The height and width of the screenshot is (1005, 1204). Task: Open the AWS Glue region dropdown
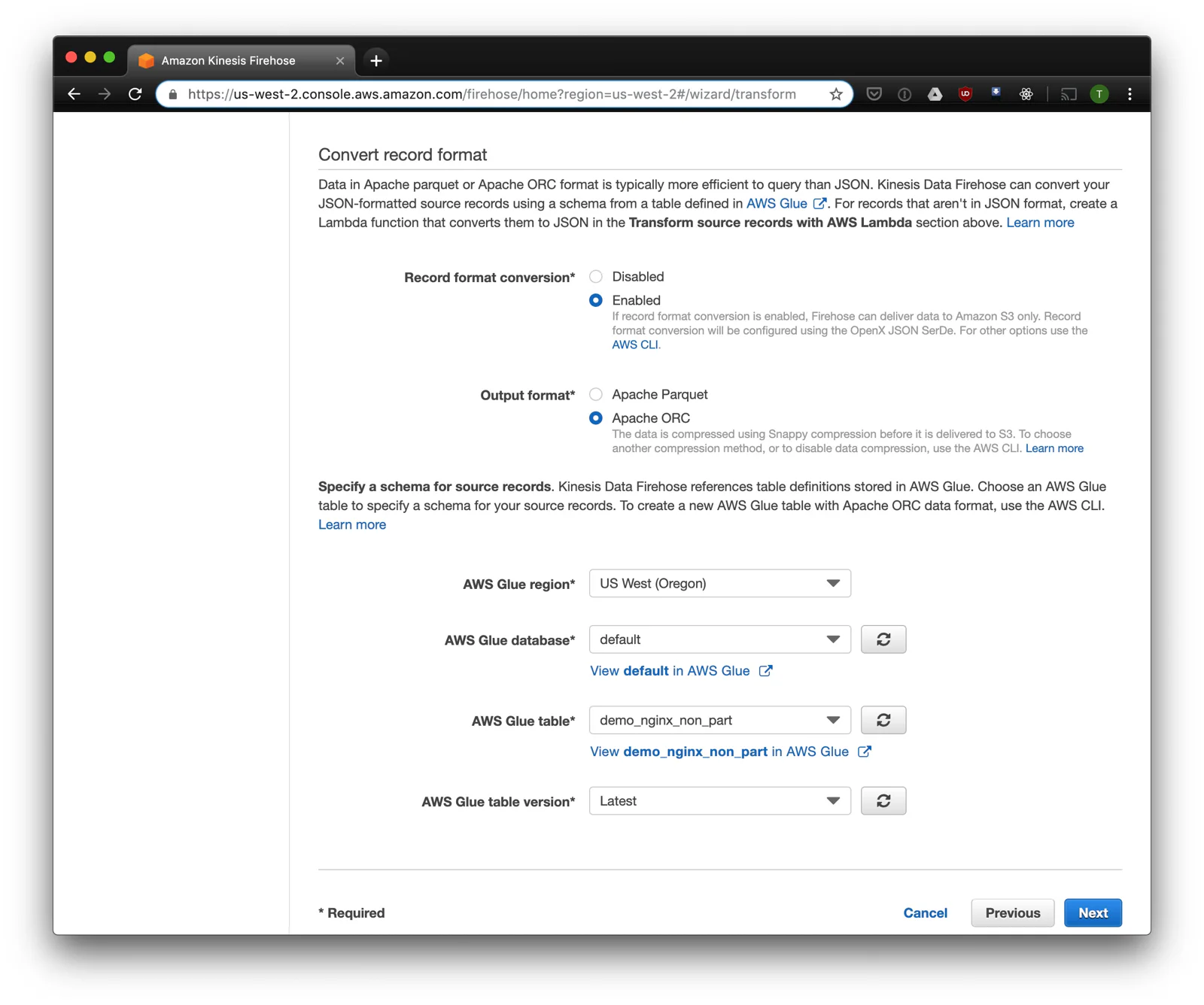click(720, 584)
